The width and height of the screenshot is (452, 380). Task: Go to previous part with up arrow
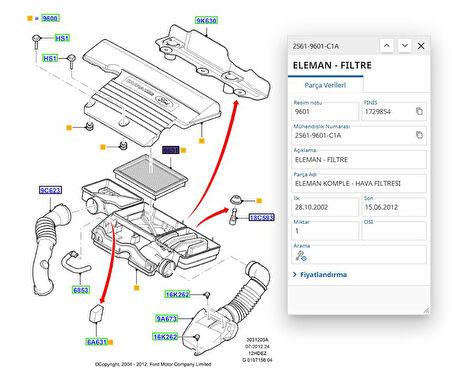(x=387, y=46)
